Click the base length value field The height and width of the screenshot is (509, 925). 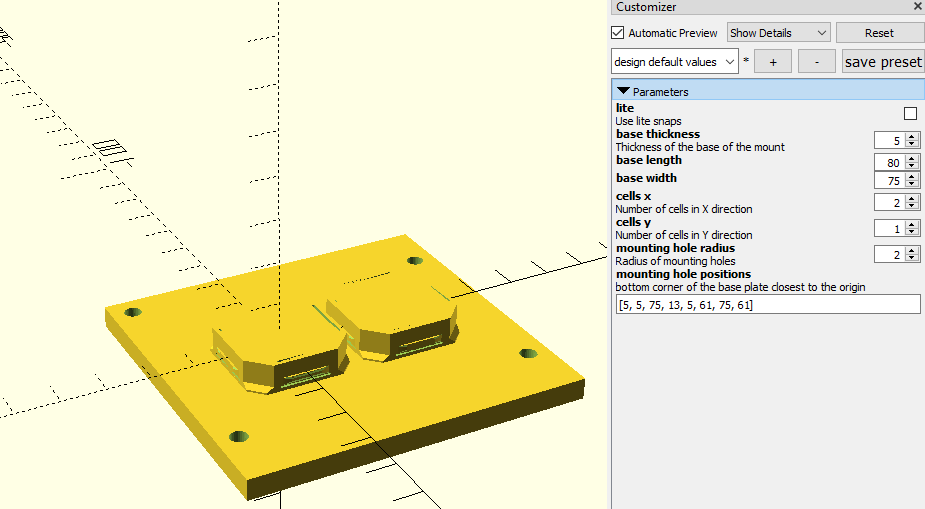[889, 162]
